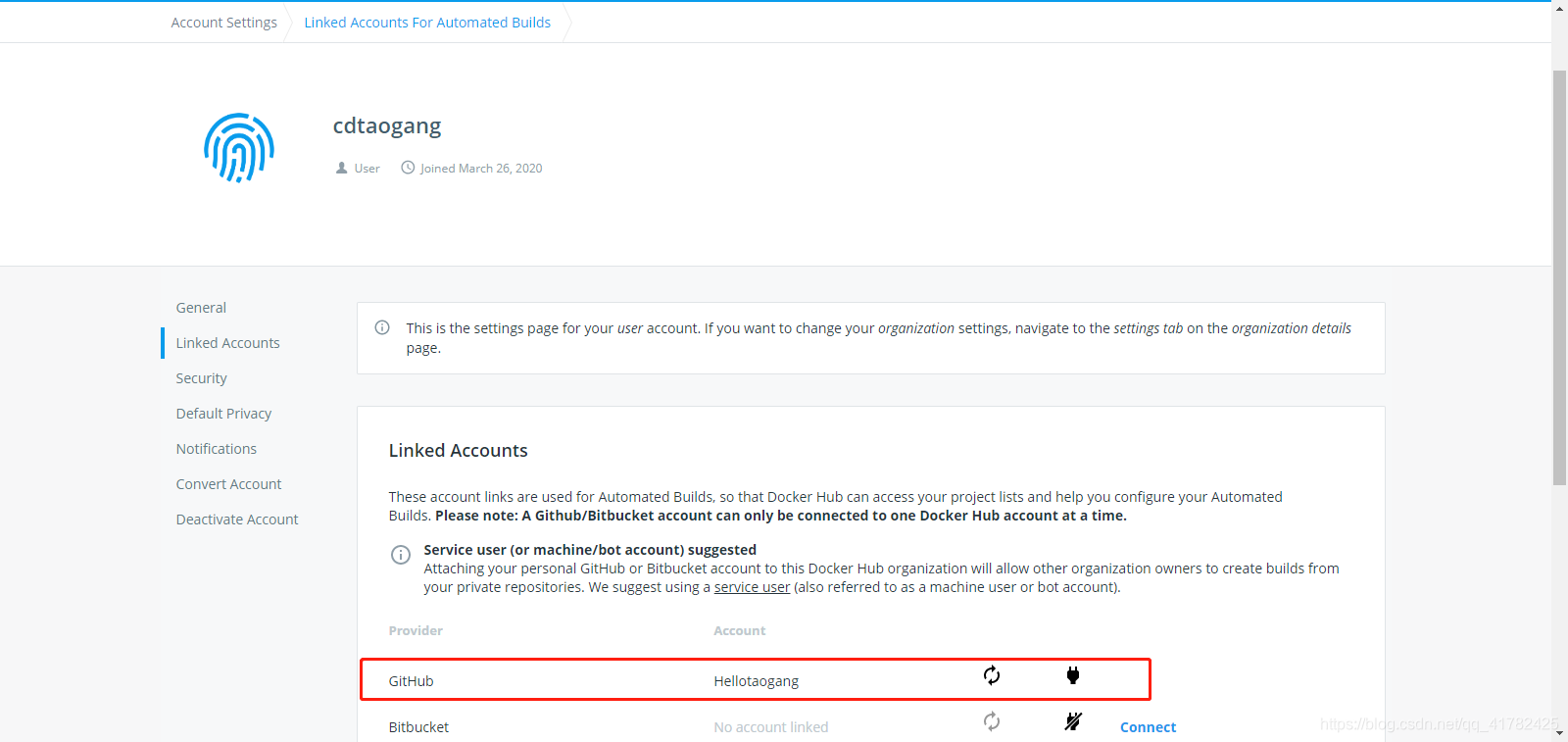Click the GitHub row refresh icon
The height and width of the screenshot is (742, 1568).
tap(992, 675)
